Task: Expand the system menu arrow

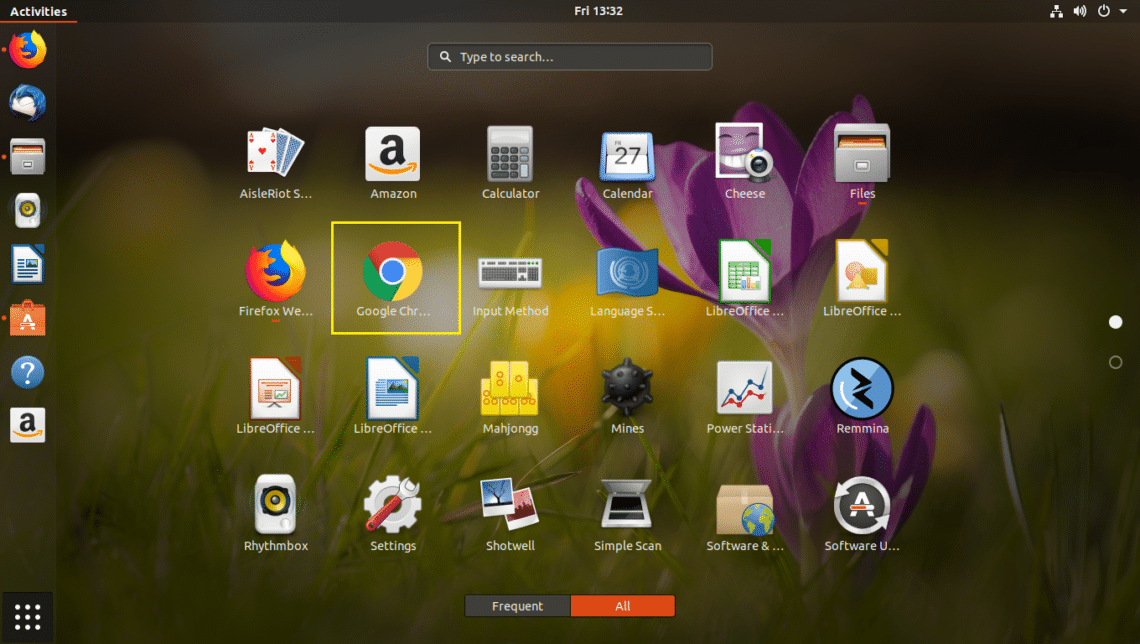Action: (1123, 12)
